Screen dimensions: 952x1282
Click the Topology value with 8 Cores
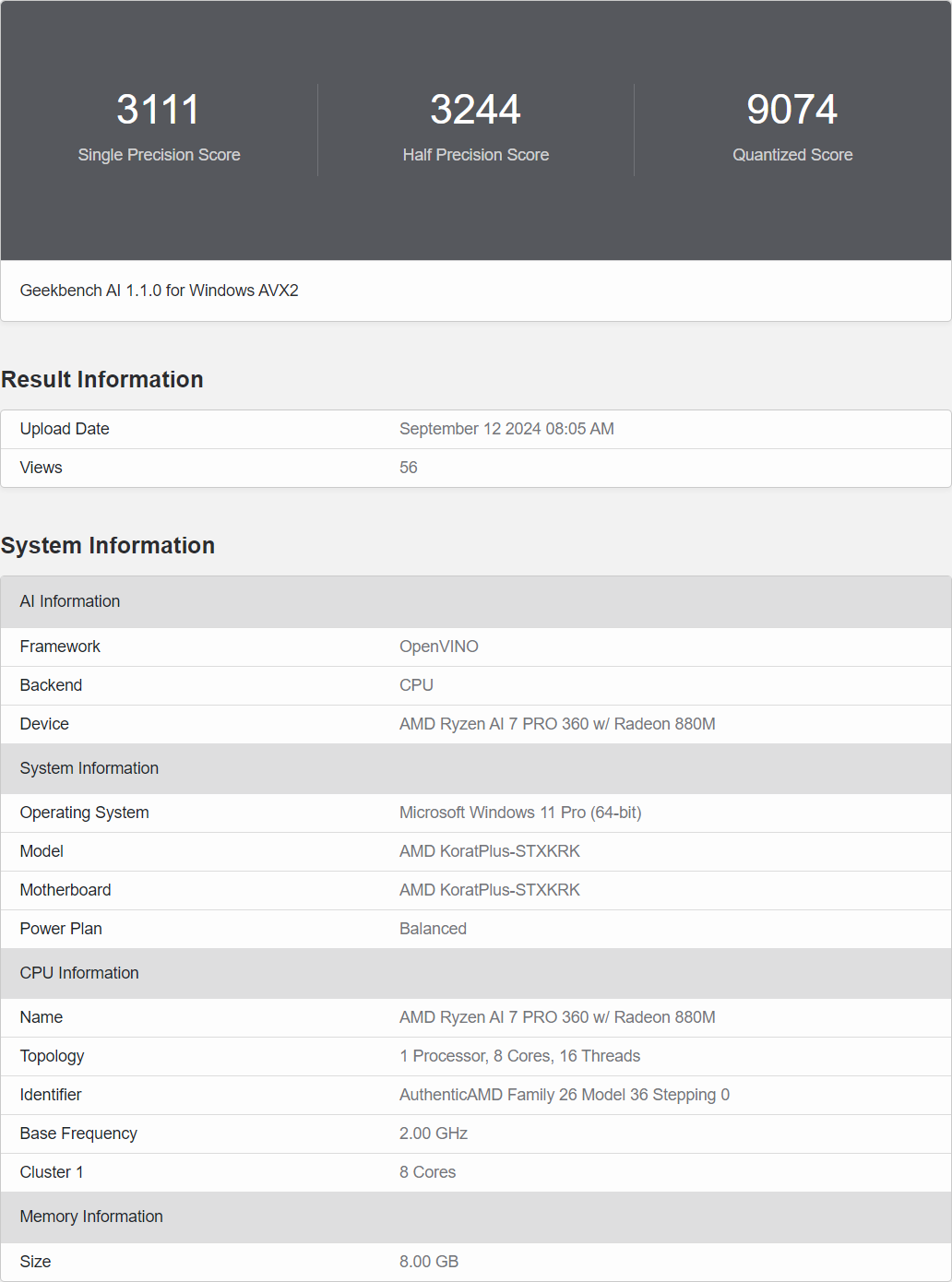pyautogui.click(x=519, y=1056)
